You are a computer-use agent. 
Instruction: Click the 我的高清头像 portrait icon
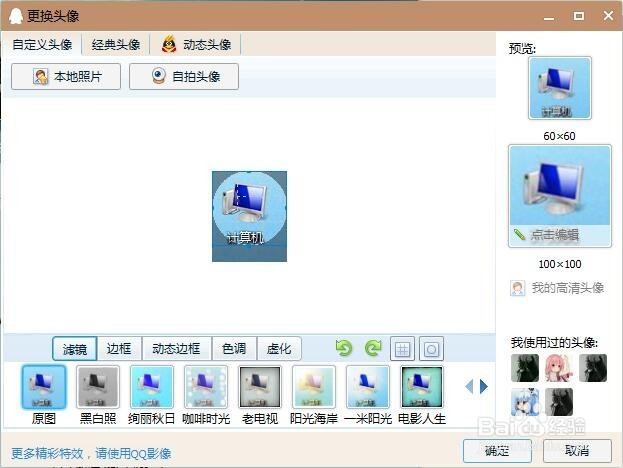click(x=517, y=288)
